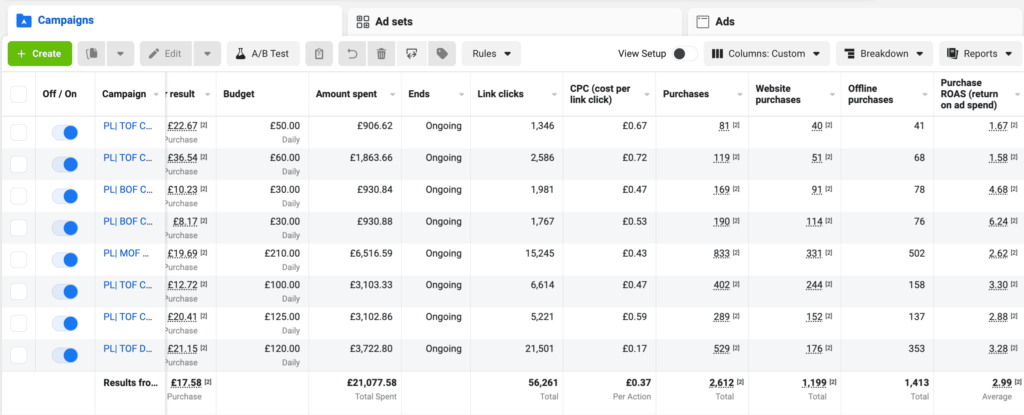Screen dimensions: 1024x415
Task: Click the £21,077.58 total spent value
Action: tap(372, 382)
